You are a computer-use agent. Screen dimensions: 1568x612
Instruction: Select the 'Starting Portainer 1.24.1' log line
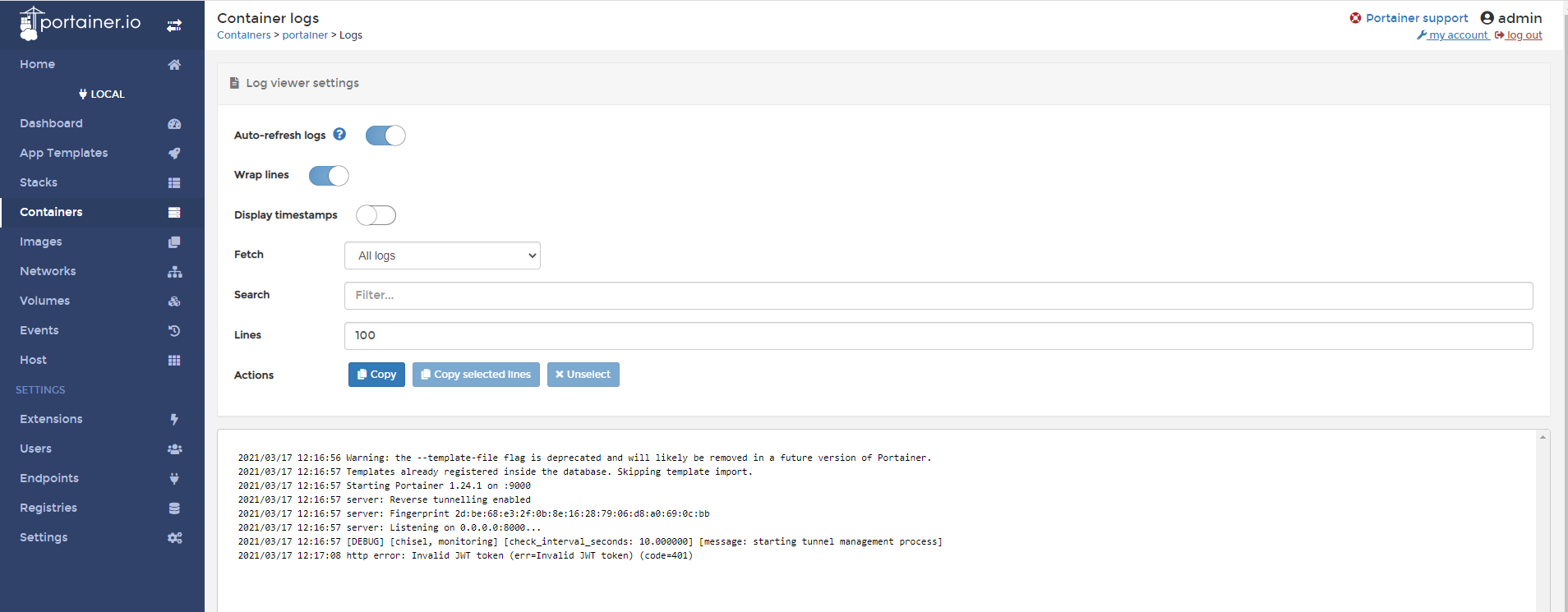pos(385,485)
